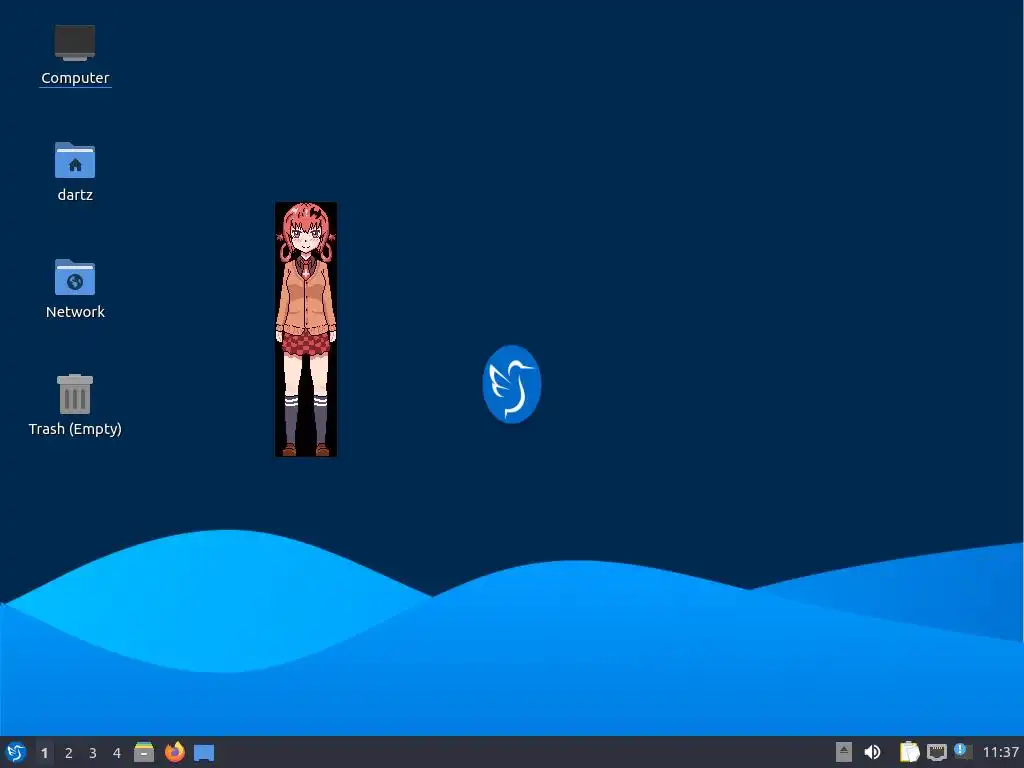Viewport: 1024px width, 768px height.
Task: Switch to workspace 3
Action: tap(93, 753)
